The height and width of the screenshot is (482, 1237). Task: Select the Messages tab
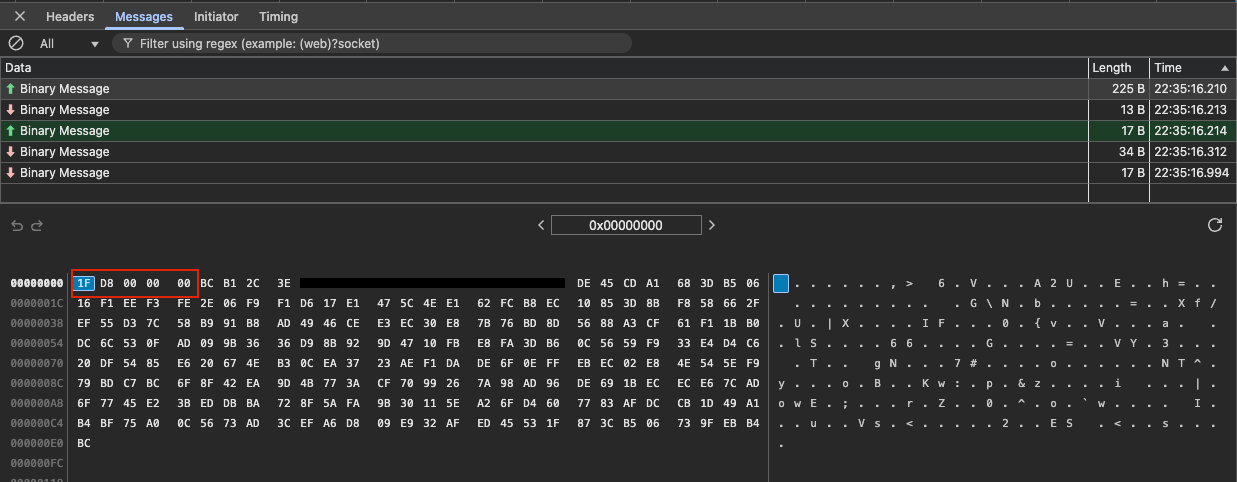(144, 17)
